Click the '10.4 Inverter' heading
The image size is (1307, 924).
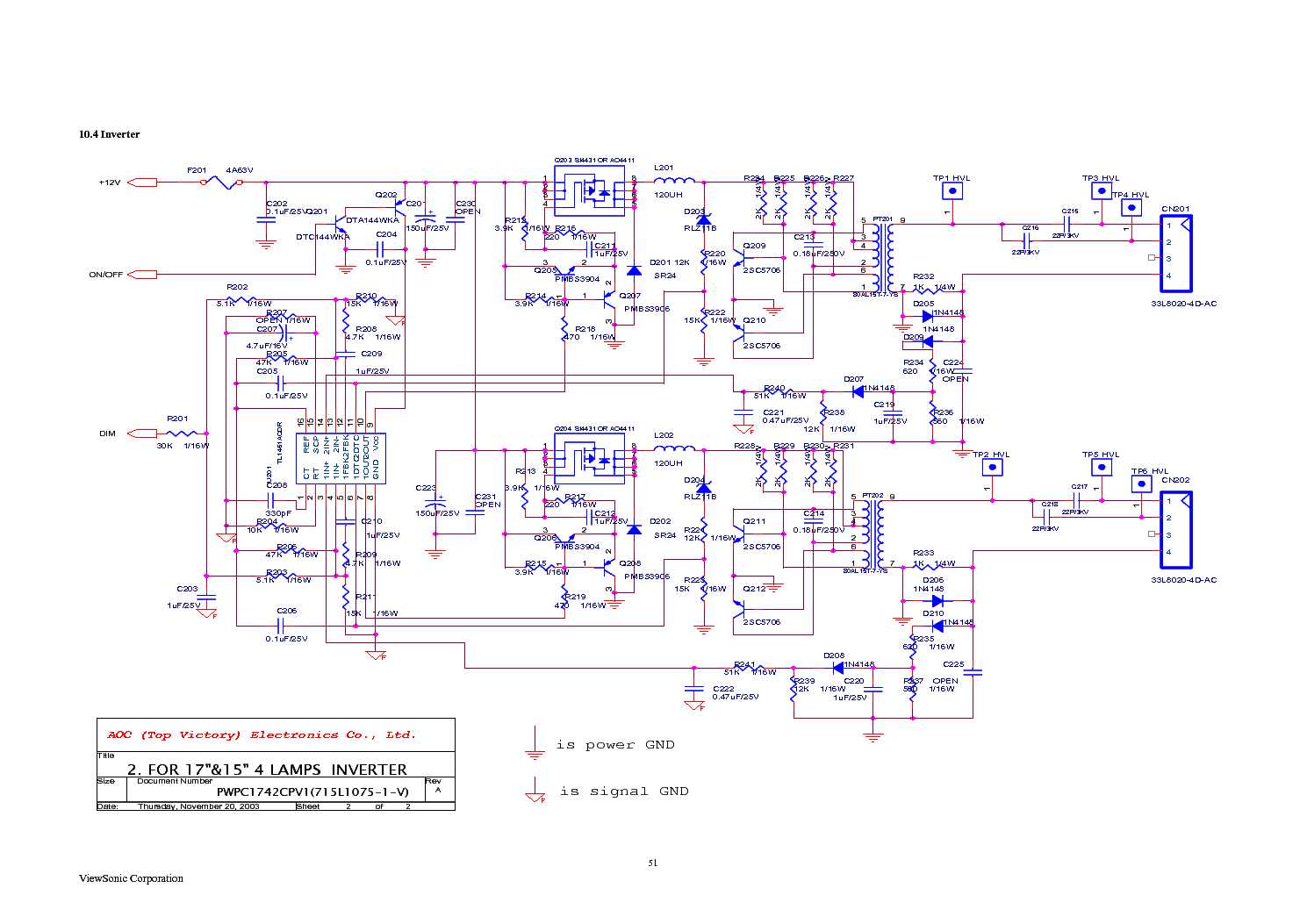click(110, 134)
